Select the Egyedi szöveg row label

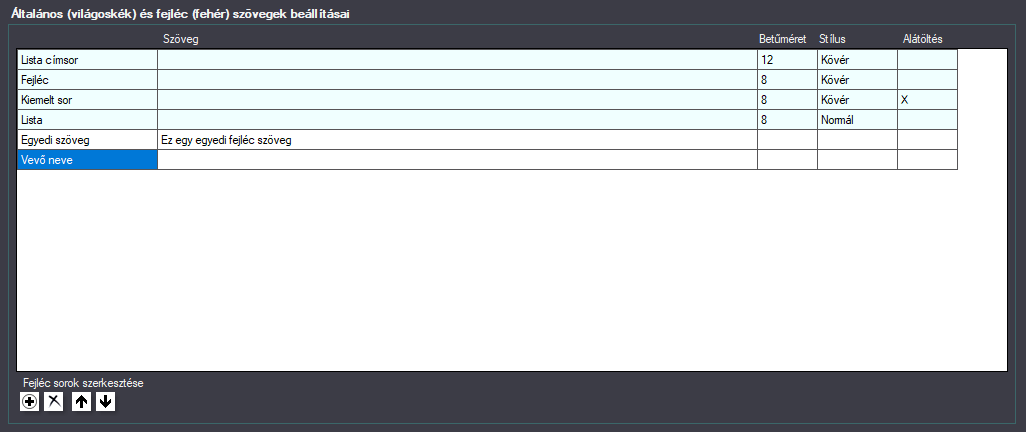[x=87, y=140]
